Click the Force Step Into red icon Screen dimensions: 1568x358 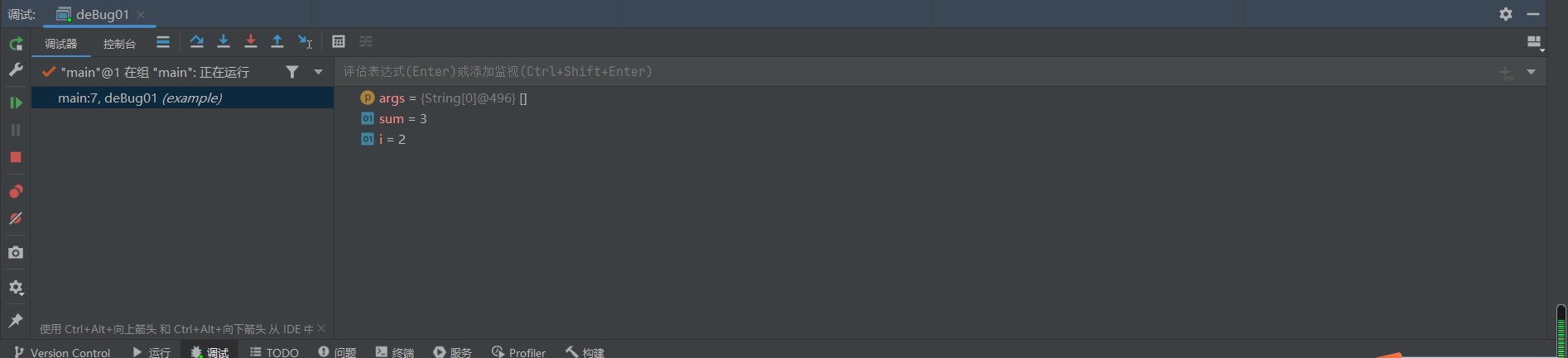point(251,41)
